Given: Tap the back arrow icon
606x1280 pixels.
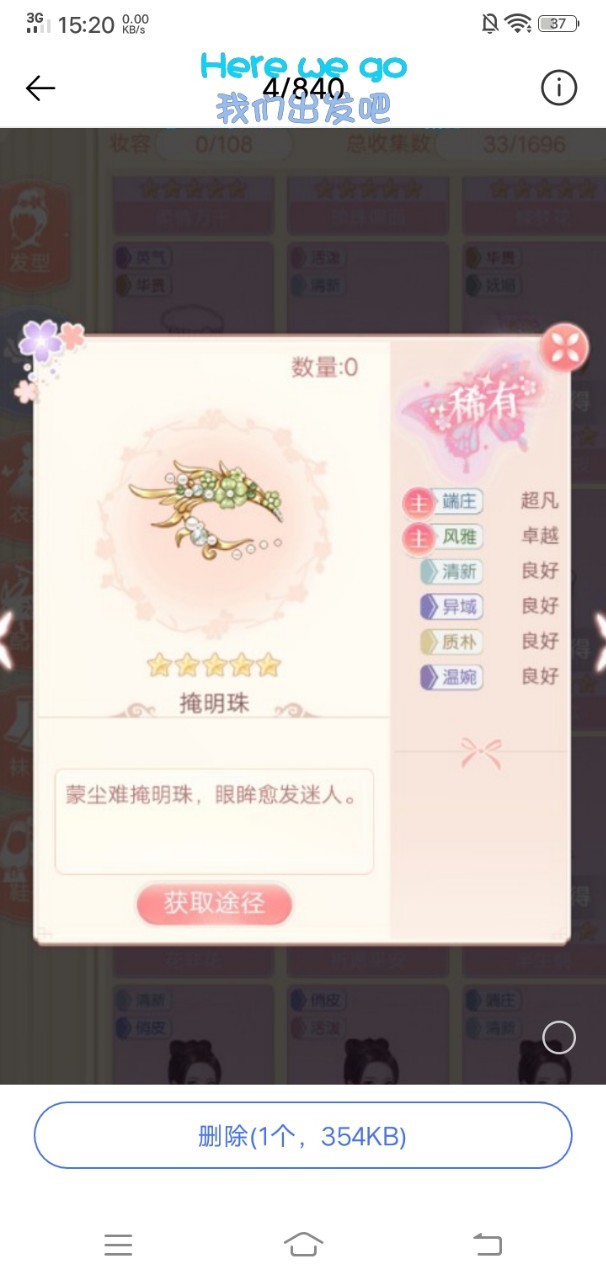Looking at the screenshot, I should pyautogui.click(x=40, y=88).
